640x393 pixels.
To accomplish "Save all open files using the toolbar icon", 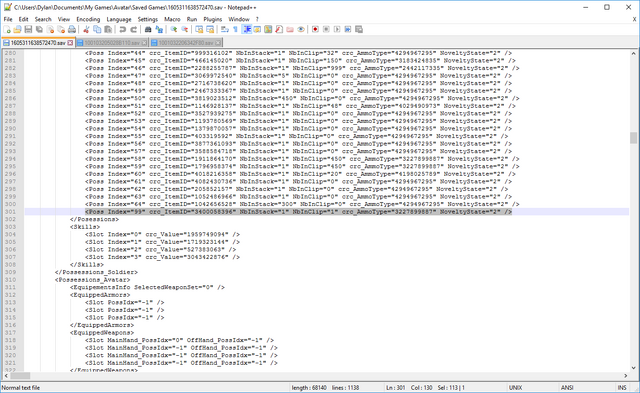I will [39, 29].
